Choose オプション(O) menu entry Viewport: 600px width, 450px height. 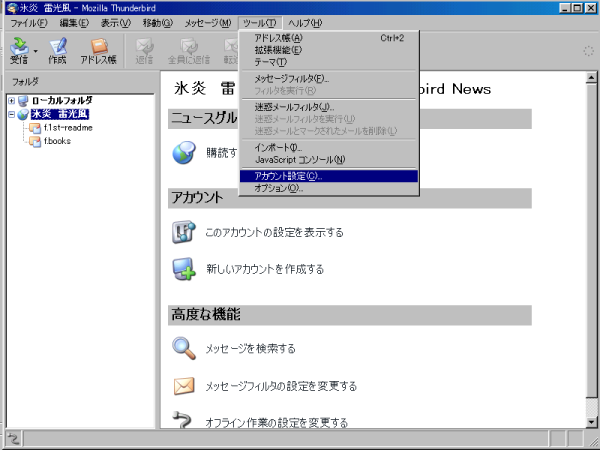pyautogui.click(x=329, y=188)
